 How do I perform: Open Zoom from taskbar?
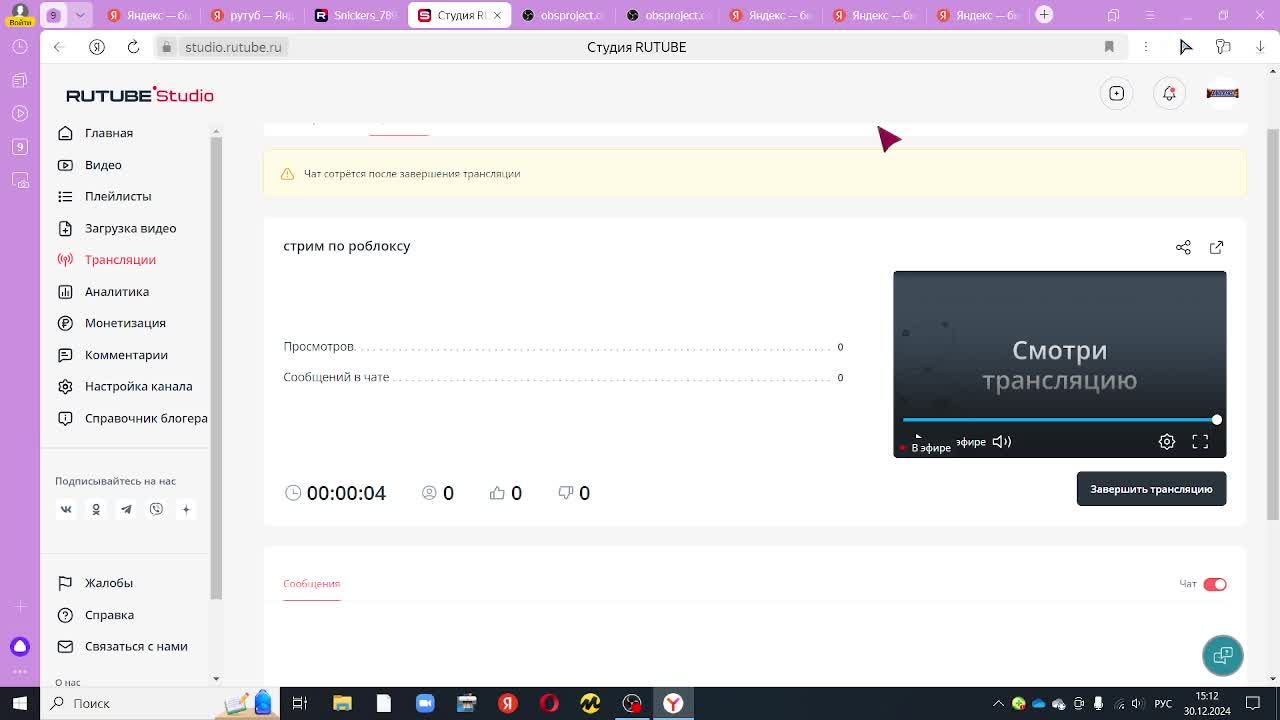[425, 703]
